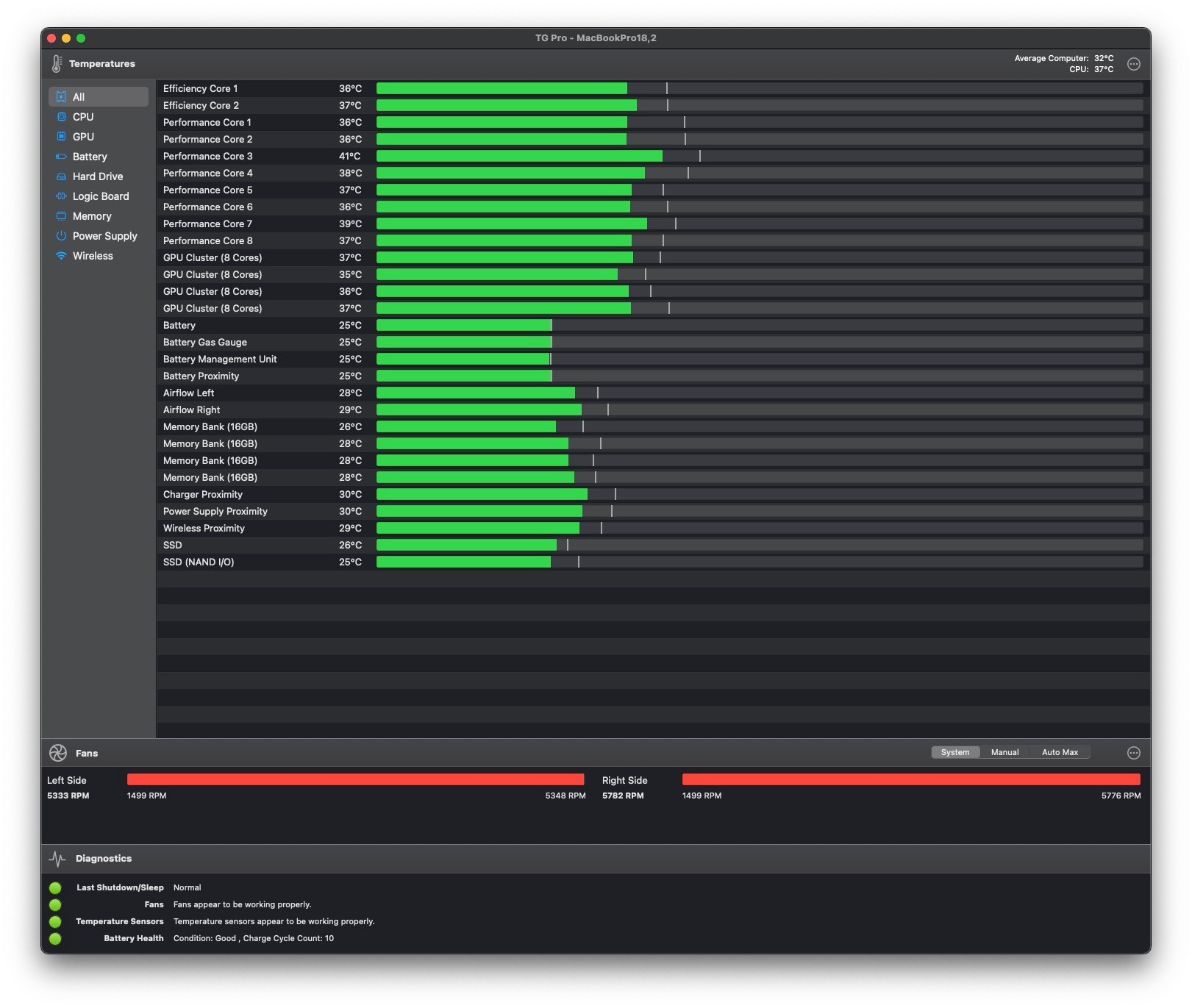Screen dimensions: 1192x1008
Task: Open the Fans panel more options menu
Action: click(1134, 753)
